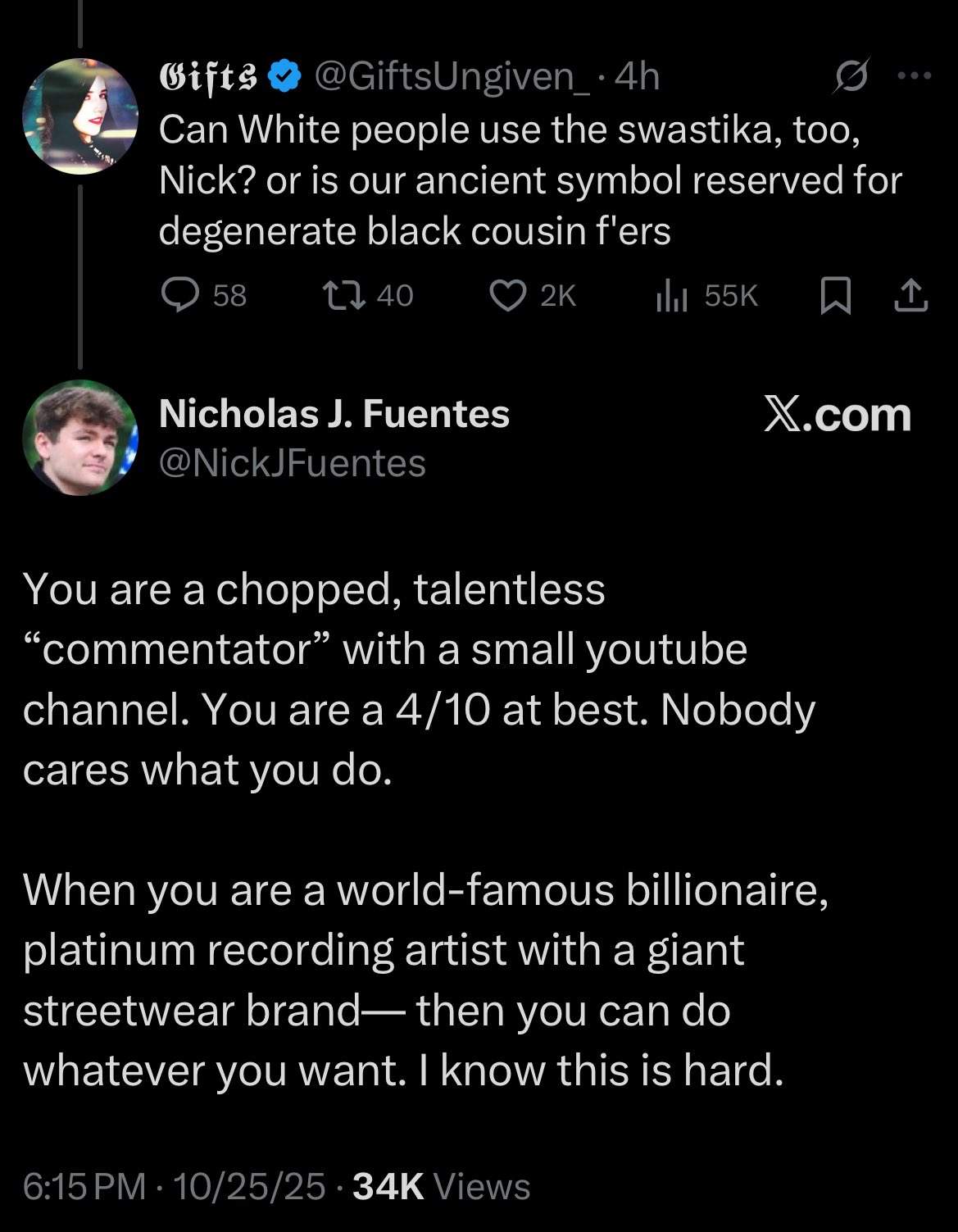This screenshot has height=1232, width=958.
Task: Click the Nicholas J. Fuentes display name
Action: click(334, 413)
